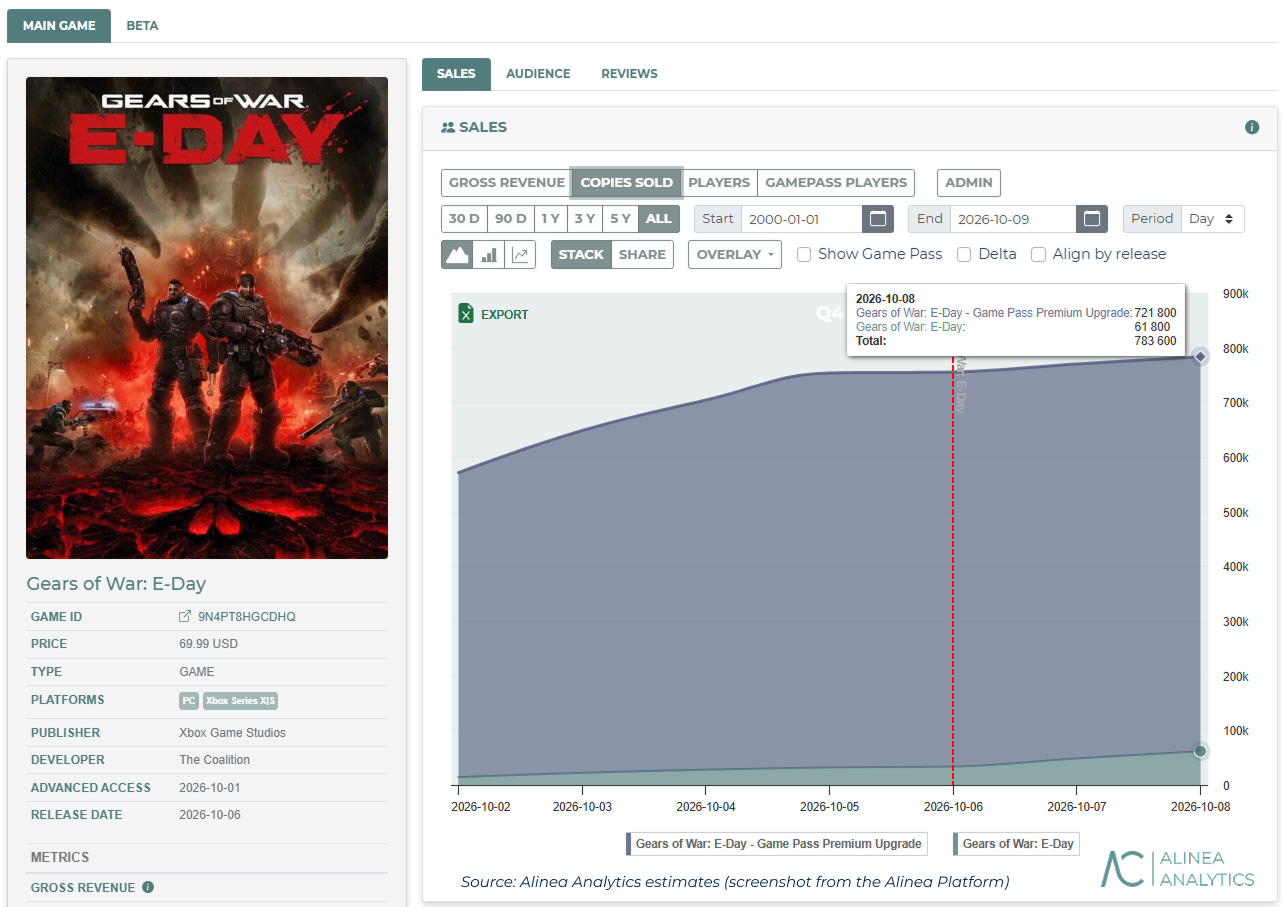
Task: Click the 9N4PT8HGCDHQ game ID link
Action: pyautogui.click(x=247, y=617)
